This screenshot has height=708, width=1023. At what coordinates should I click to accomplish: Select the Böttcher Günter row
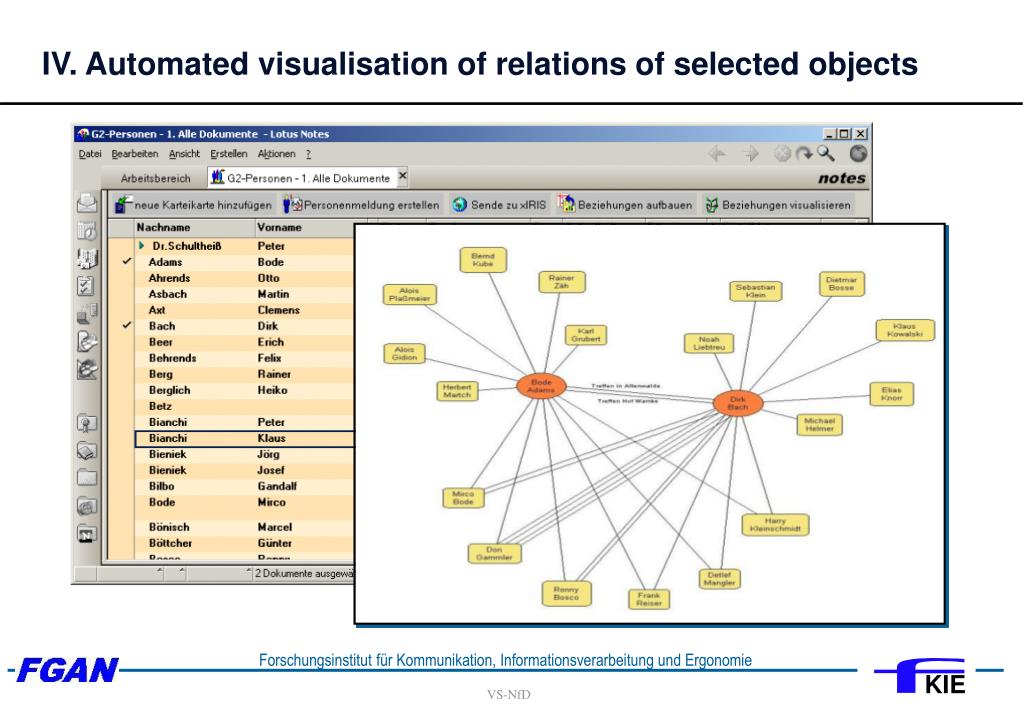pyautogui.click(x=244, y=543)
